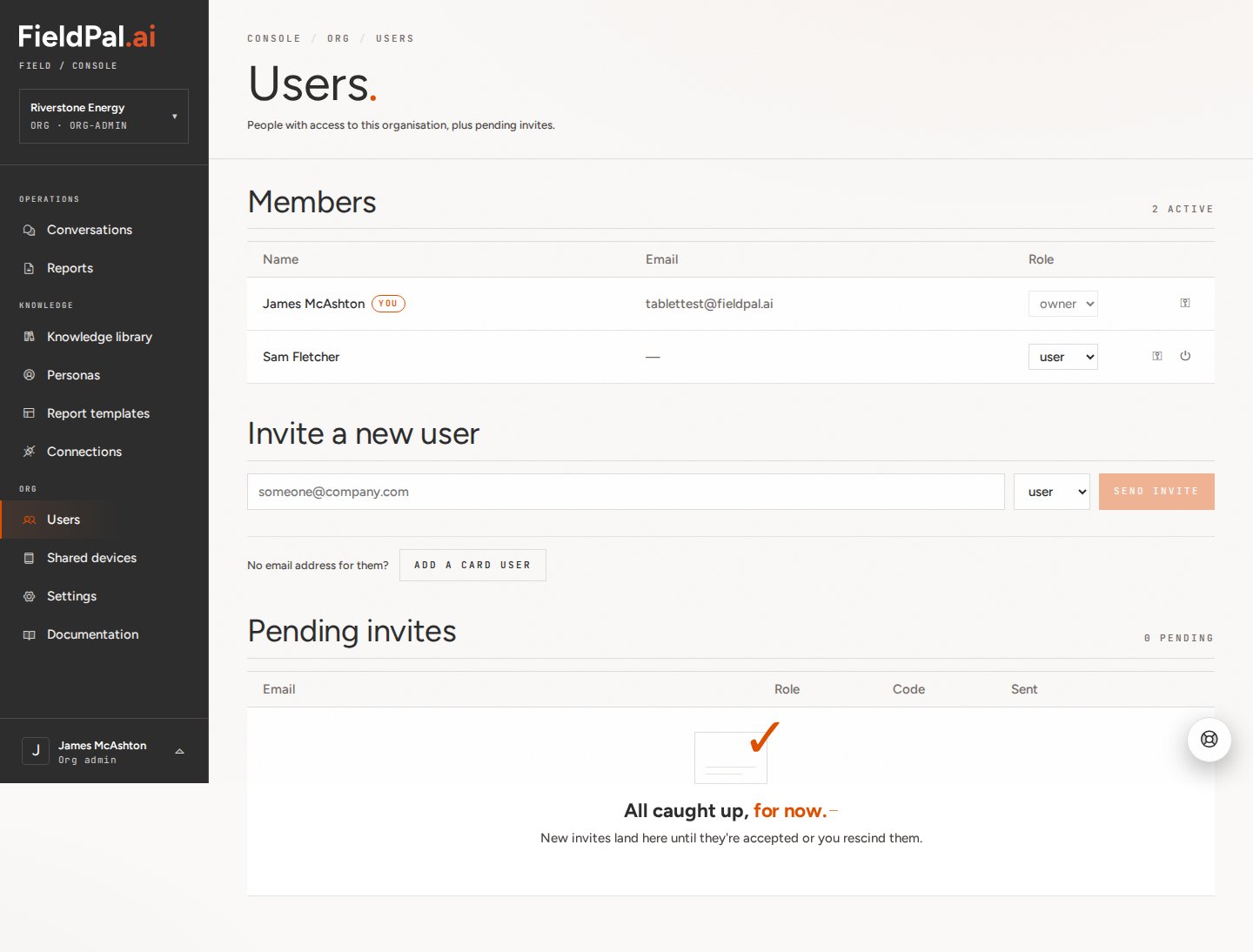The height and width of the screenshot is (952, 1253).
Task: Click the Email column header in Pending invites
Action: click(278, 689)
